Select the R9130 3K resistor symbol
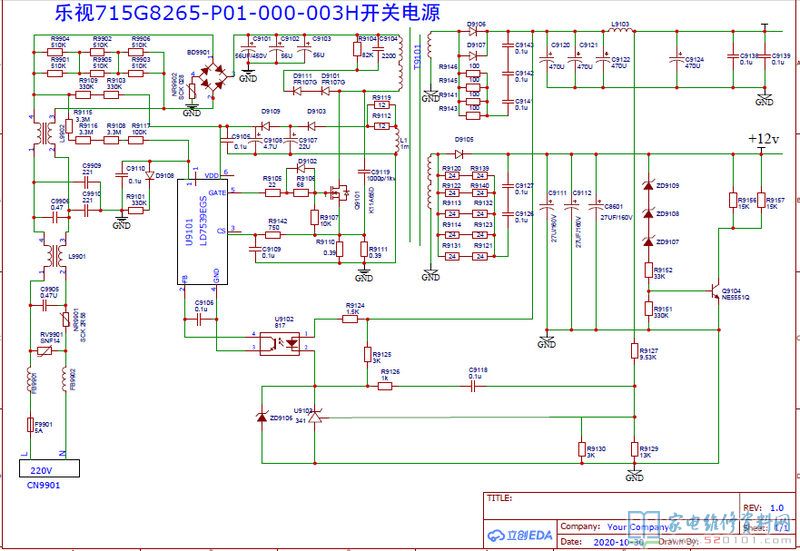 582,449
